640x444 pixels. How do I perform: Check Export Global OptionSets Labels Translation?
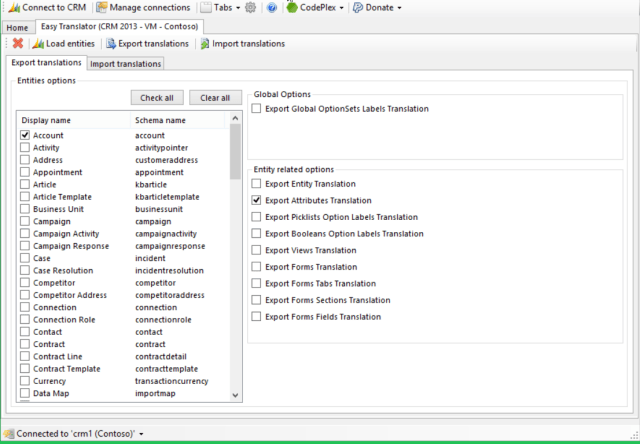tap(257, 108)
